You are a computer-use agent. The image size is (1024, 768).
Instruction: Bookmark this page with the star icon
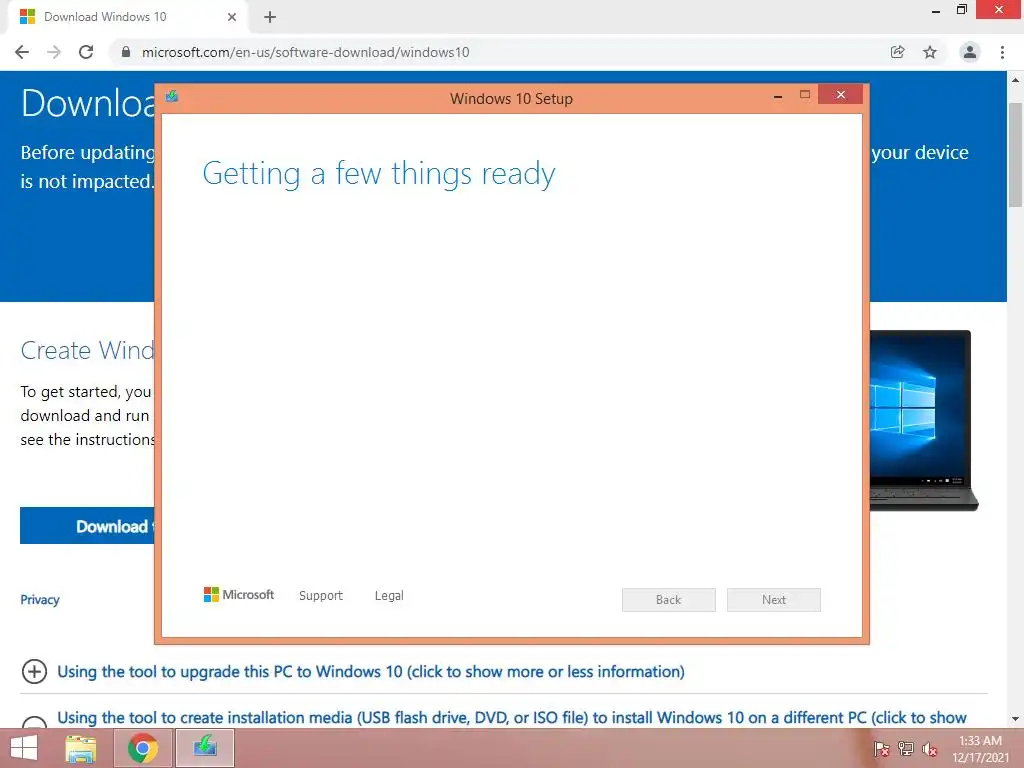(930, 52)
